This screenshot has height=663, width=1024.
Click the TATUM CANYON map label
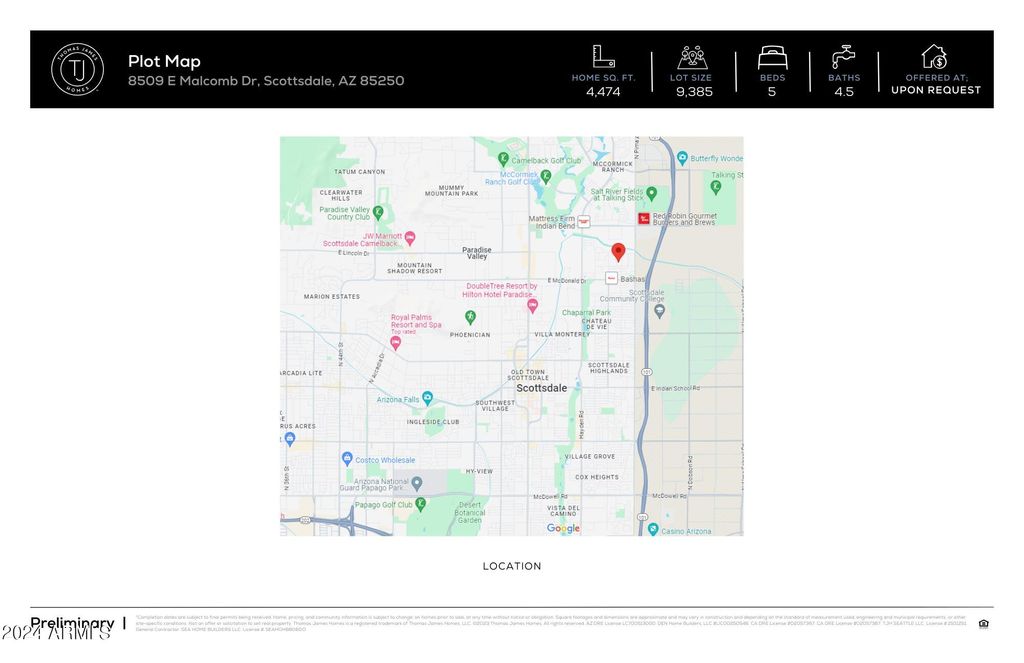click(360, 172)
